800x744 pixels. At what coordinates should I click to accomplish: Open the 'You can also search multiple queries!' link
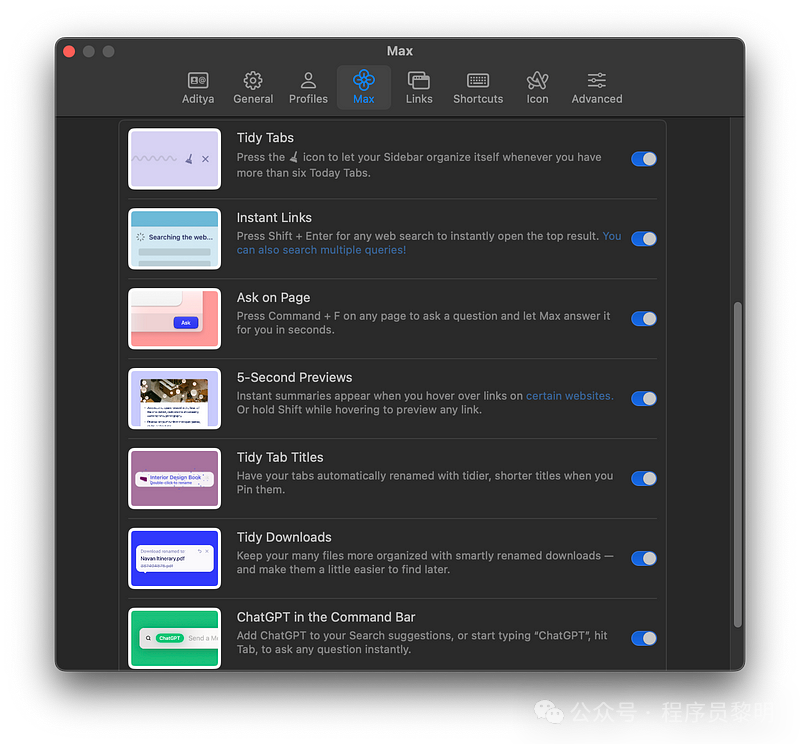click(321, 250)
